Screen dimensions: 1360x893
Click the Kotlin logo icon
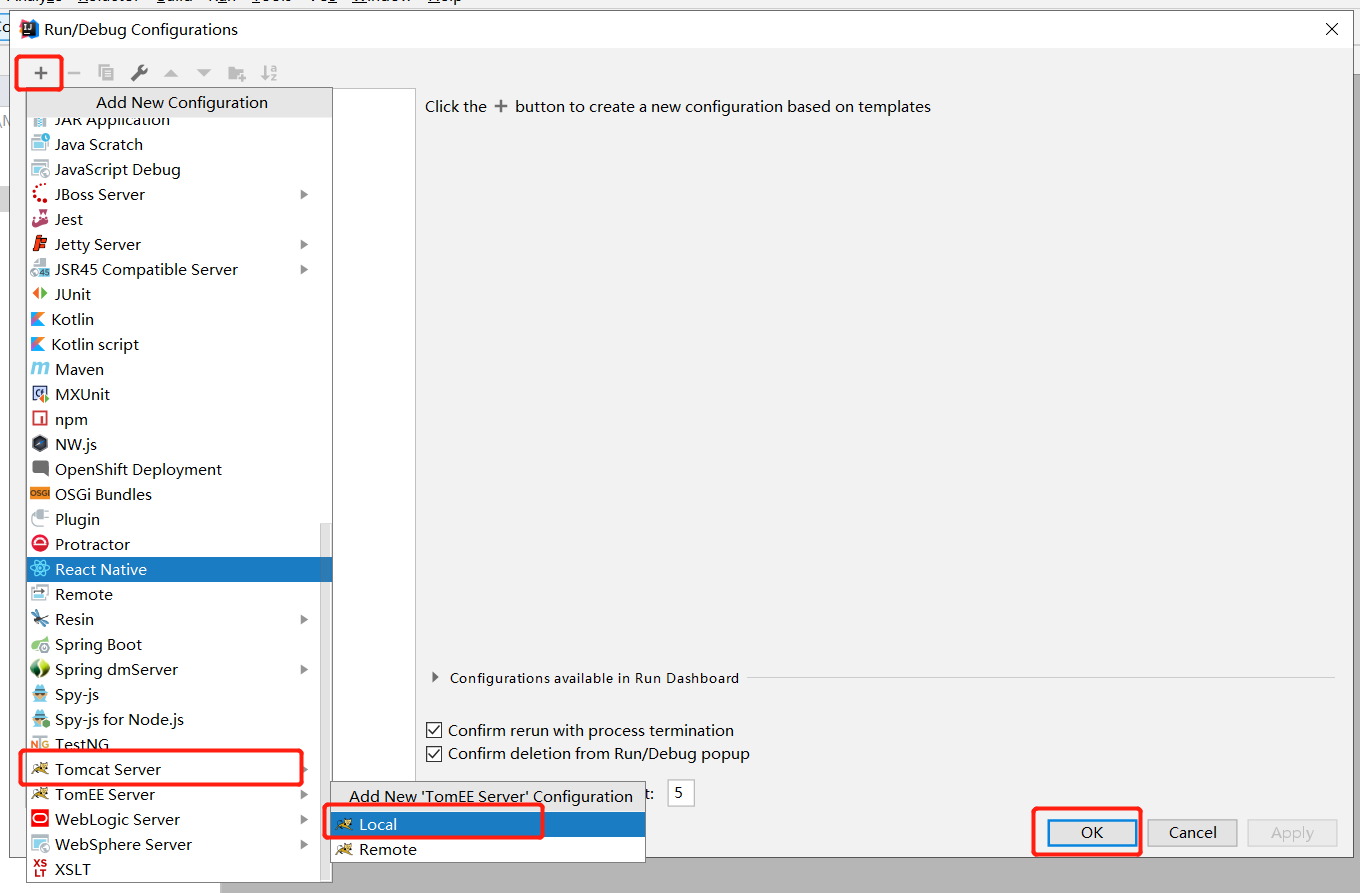pyautogui.click(x=38, y=319)
